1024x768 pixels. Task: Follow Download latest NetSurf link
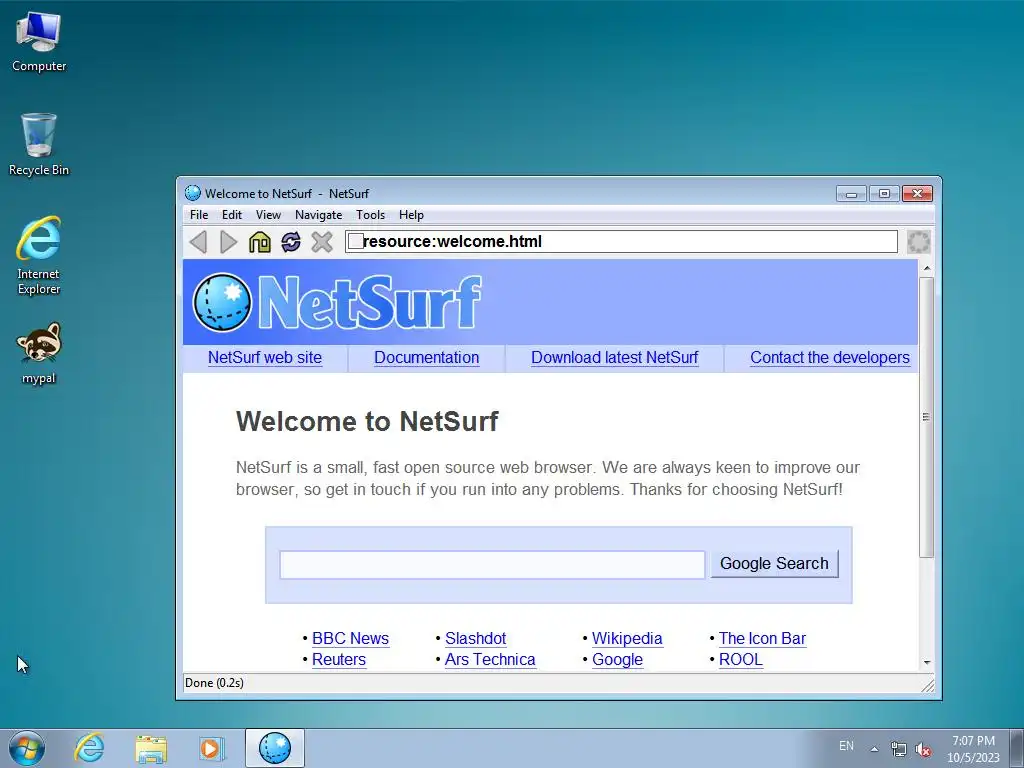pos(615,358)
